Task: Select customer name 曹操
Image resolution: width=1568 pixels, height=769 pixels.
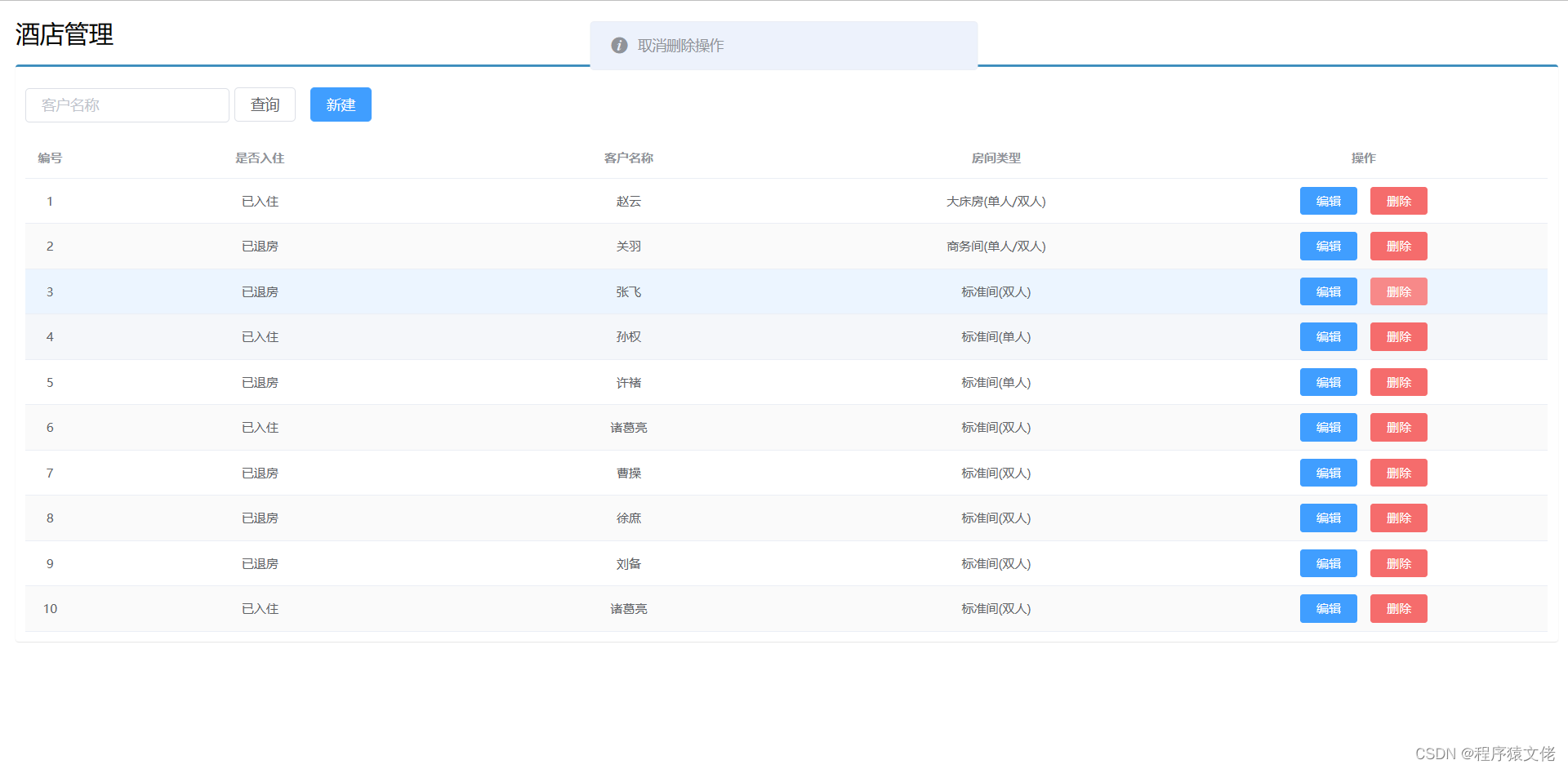Action: pyautogui.click(x=628, y=473)
